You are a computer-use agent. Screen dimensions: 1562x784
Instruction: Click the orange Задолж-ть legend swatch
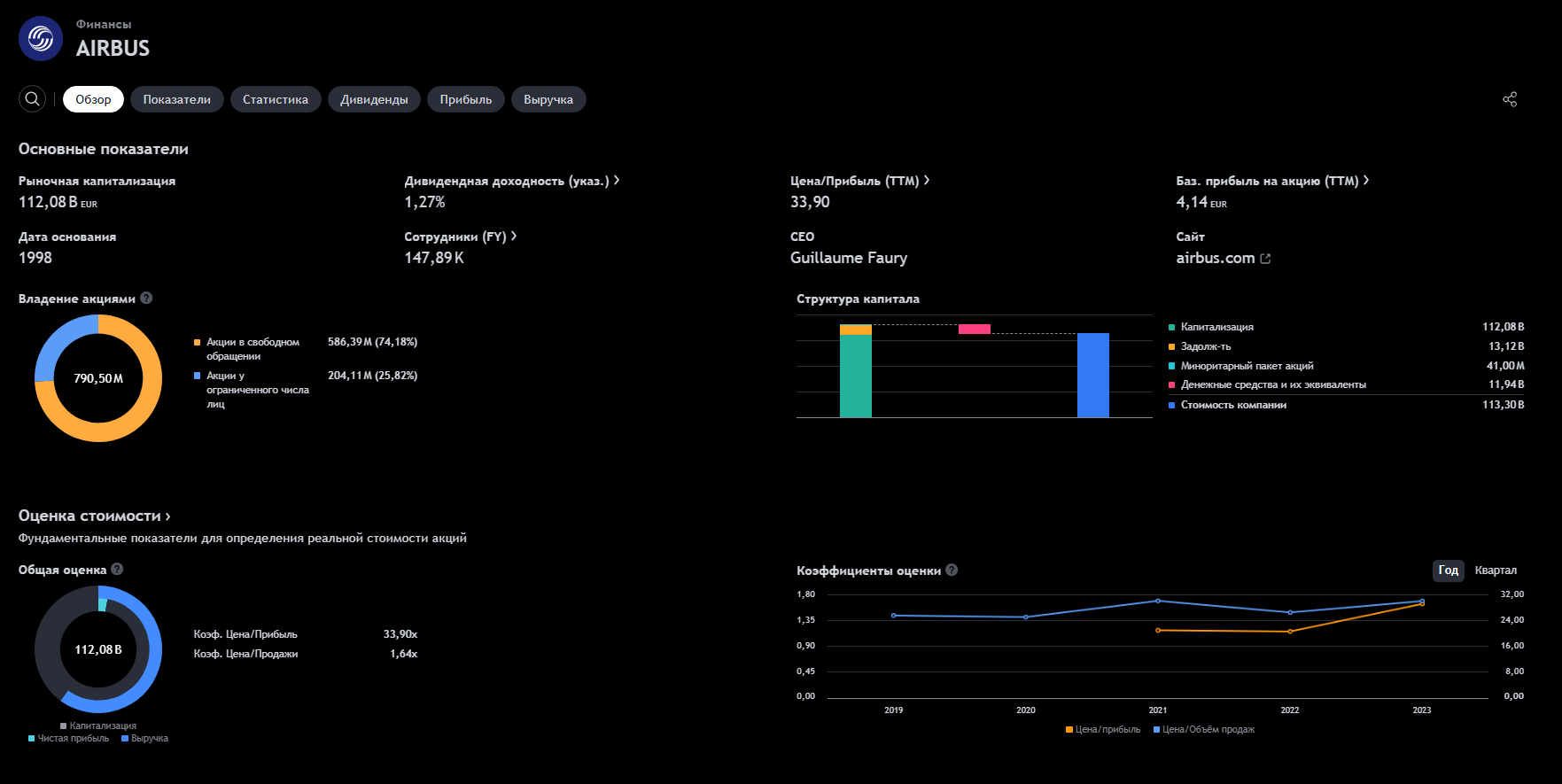[1171, 346]
